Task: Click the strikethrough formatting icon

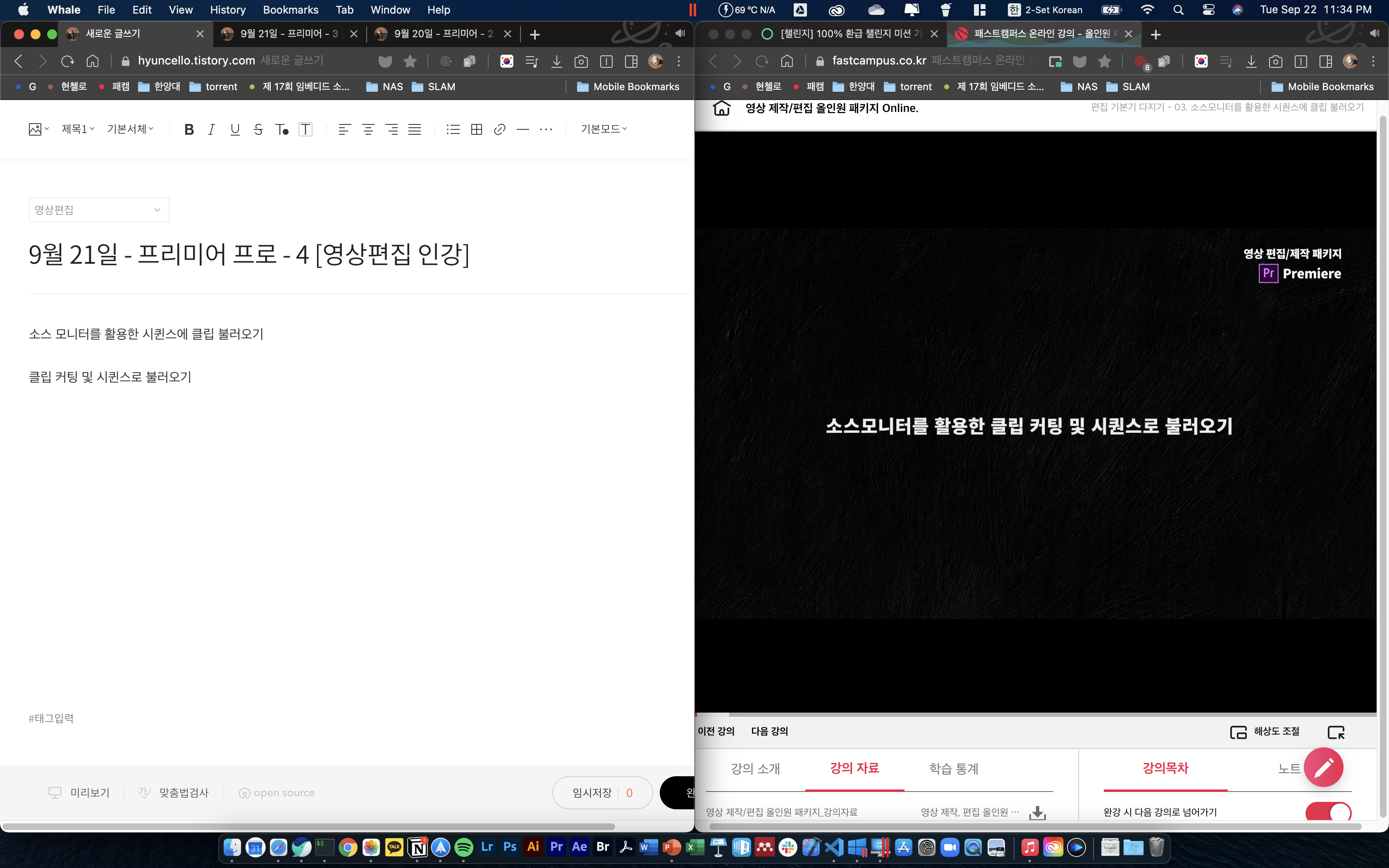Action: click(258, 129)
